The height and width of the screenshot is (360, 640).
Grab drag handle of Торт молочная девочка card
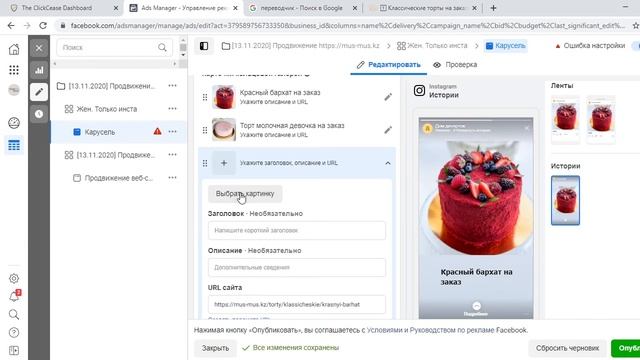pos(205,130)
